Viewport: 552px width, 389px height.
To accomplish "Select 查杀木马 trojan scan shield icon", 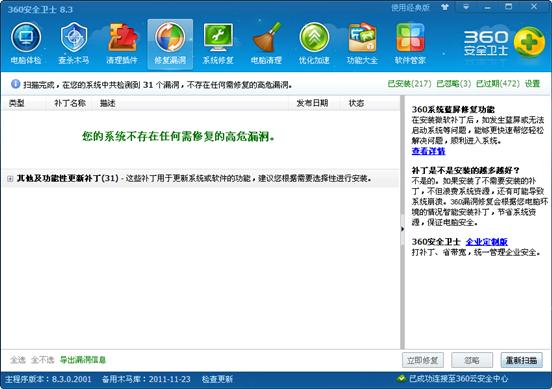I will pos(74,43).
